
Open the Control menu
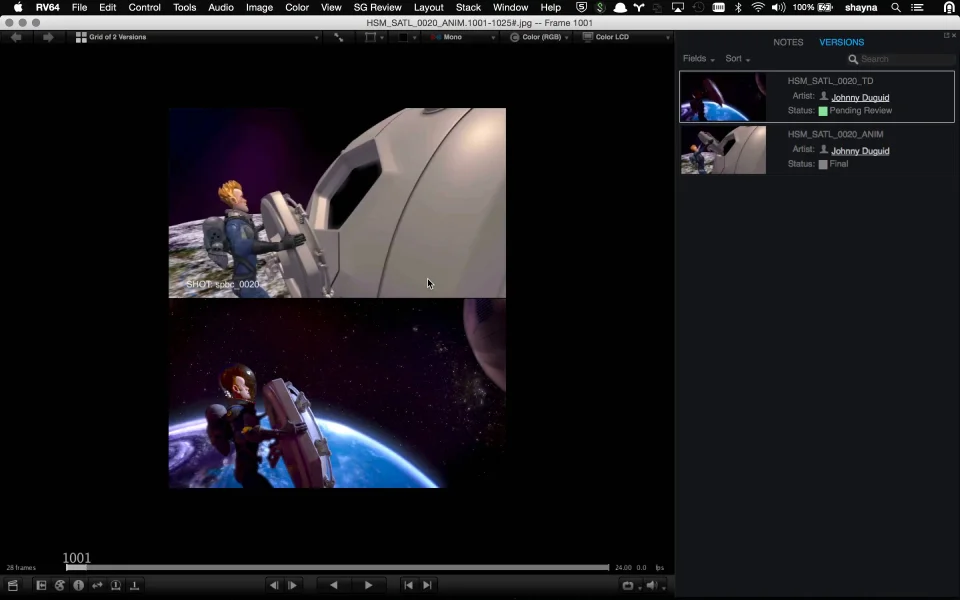pos(144,7)
